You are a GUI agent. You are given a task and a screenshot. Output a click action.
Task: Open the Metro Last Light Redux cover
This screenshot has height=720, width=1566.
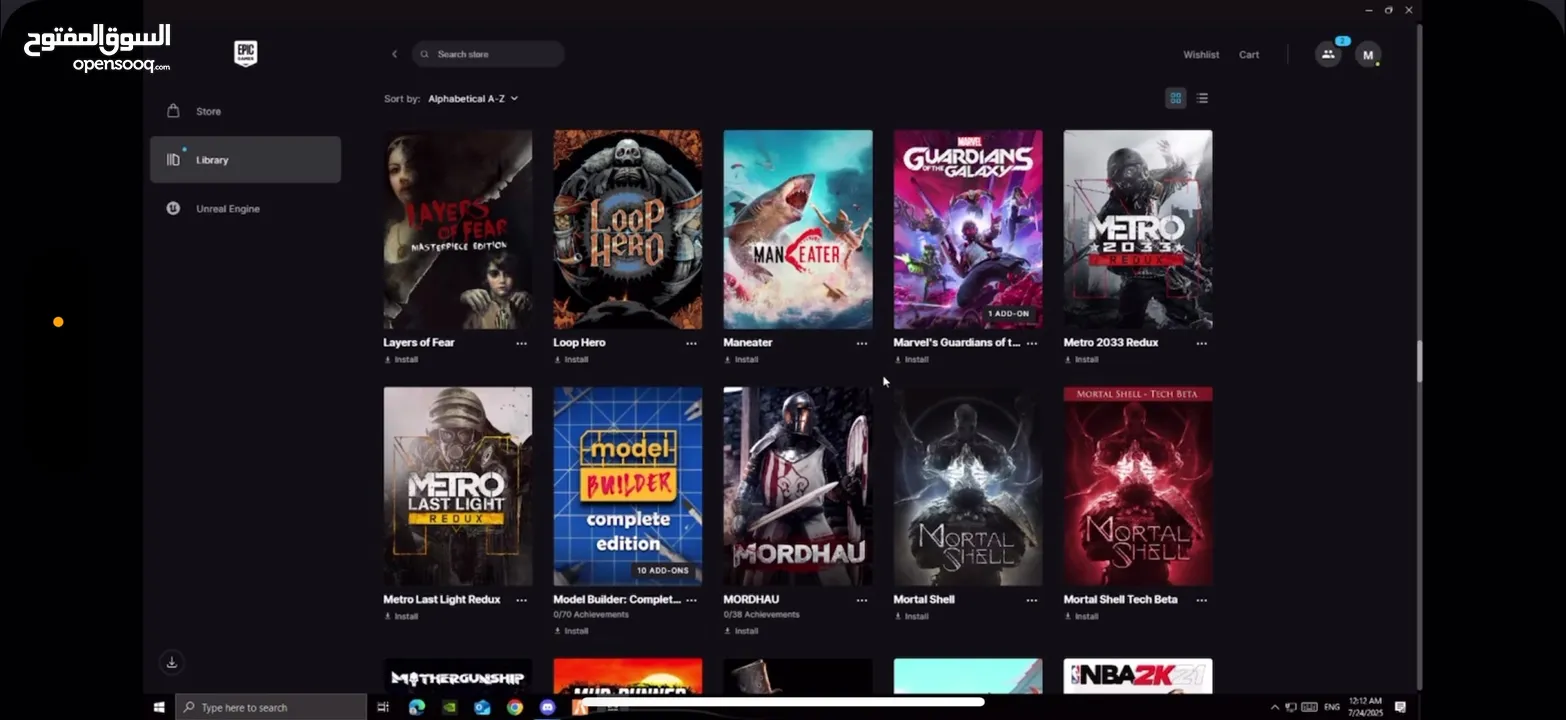tap(458, 486)
